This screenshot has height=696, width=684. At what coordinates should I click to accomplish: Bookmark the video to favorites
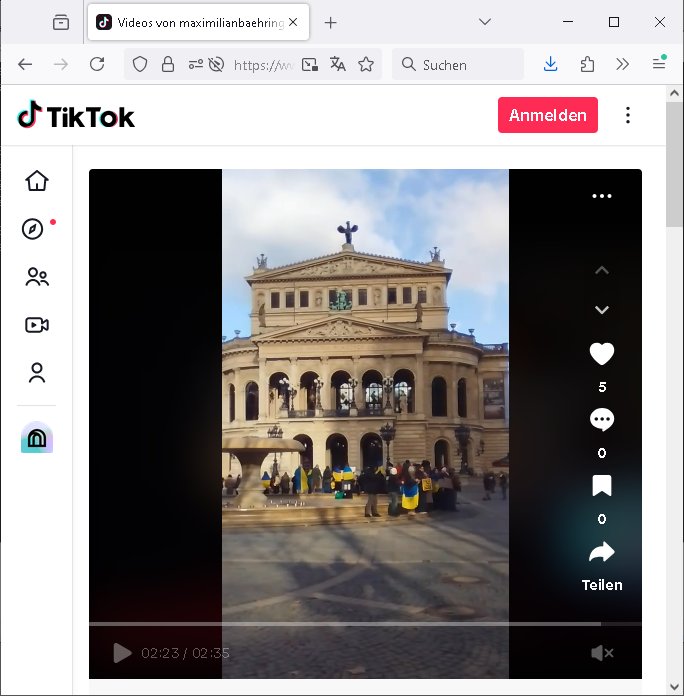[602, 485]
